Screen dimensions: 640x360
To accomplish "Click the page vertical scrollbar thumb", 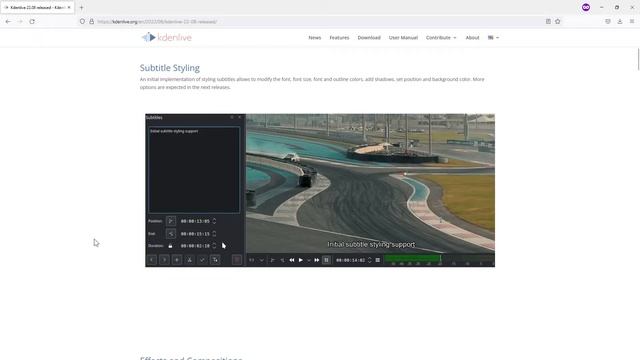I will coord(638,59).
